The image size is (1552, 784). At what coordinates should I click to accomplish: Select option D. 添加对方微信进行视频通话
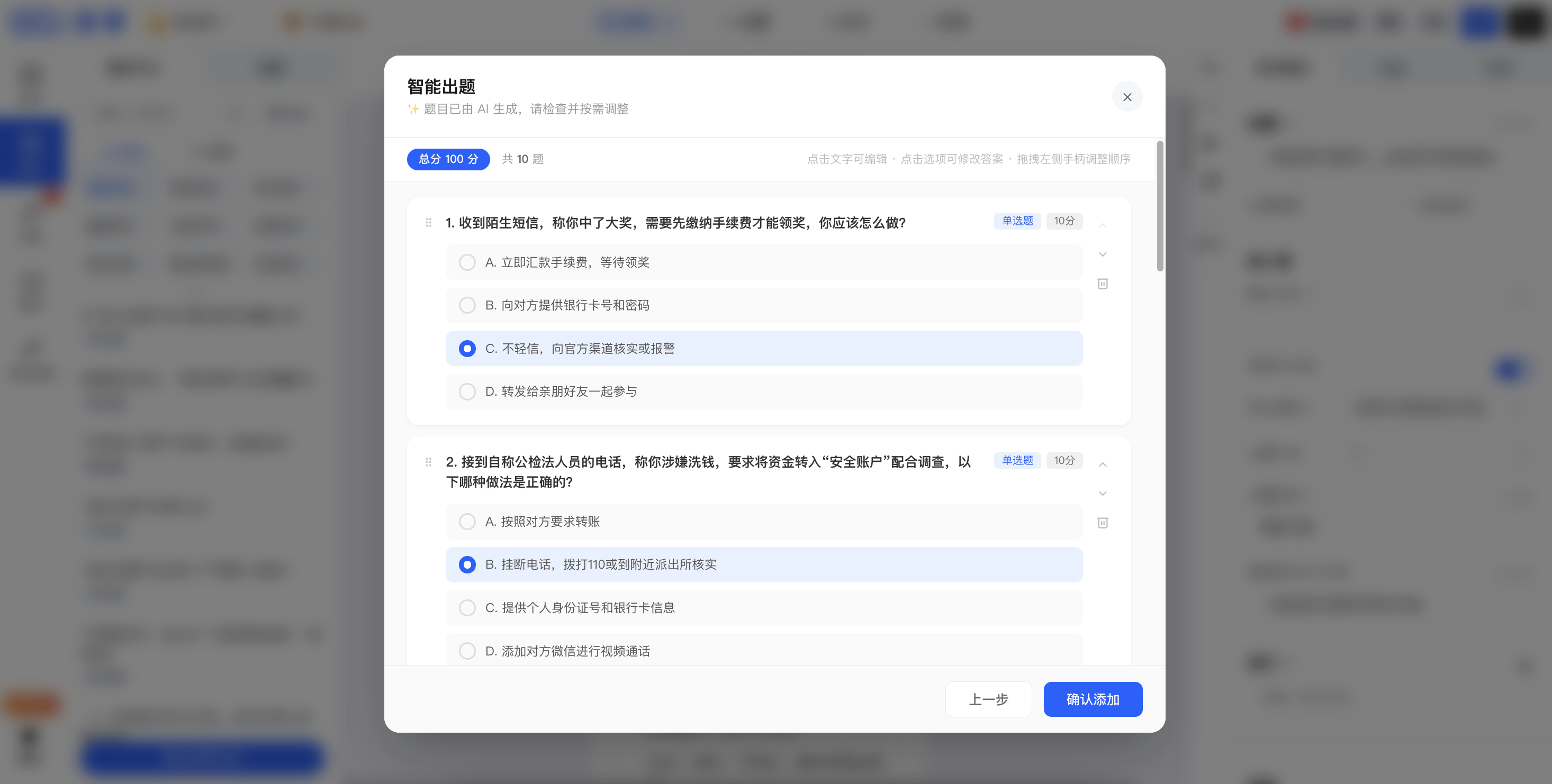coord(764,650)
